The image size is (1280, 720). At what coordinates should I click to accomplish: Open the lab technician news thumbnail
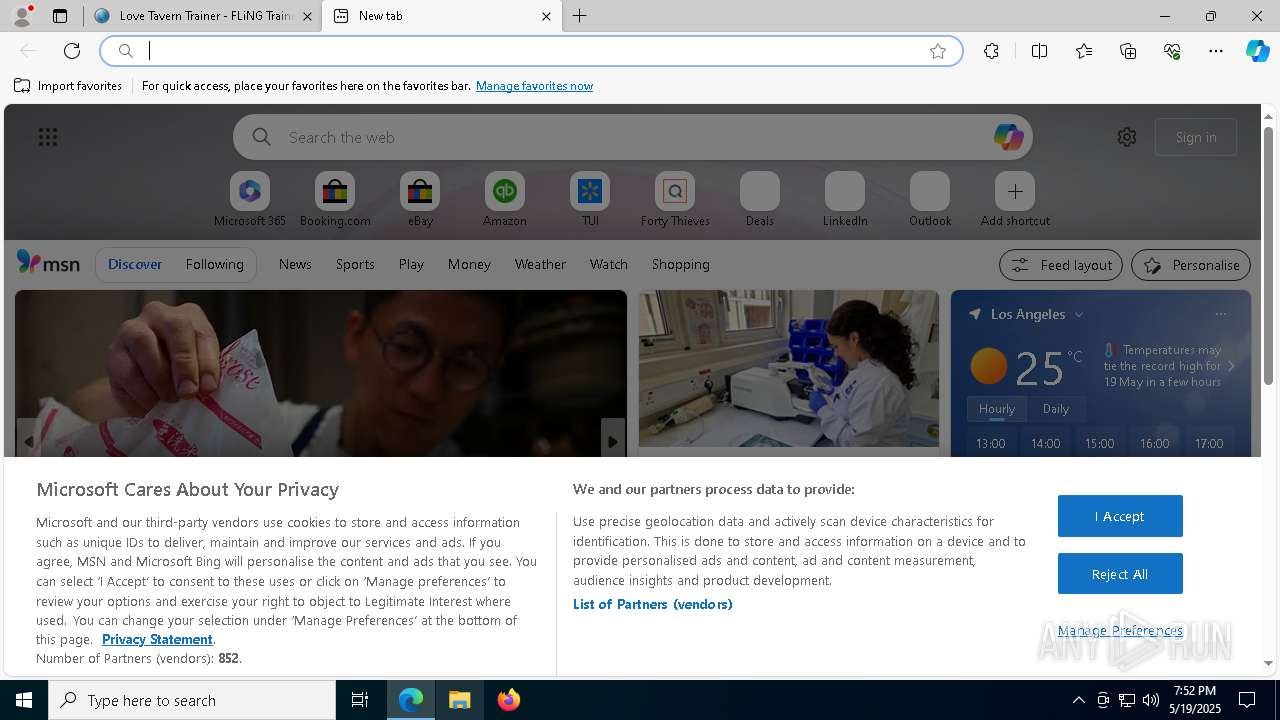(x=789, y=368)
